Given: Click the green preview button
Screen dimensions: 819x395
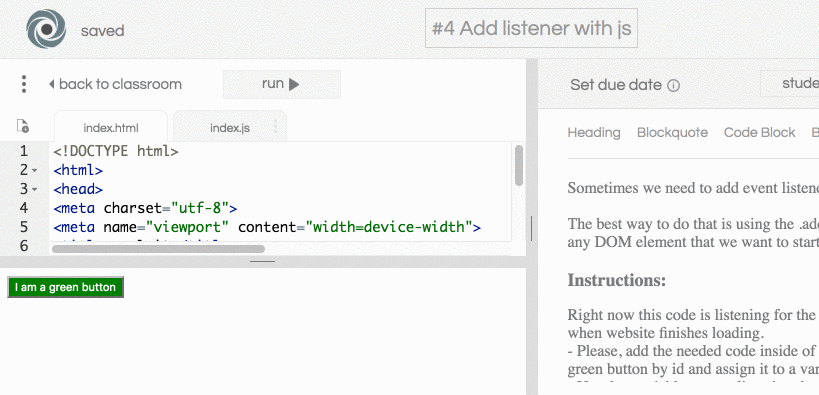Looking at the screenshot, I should coord(65,287).
